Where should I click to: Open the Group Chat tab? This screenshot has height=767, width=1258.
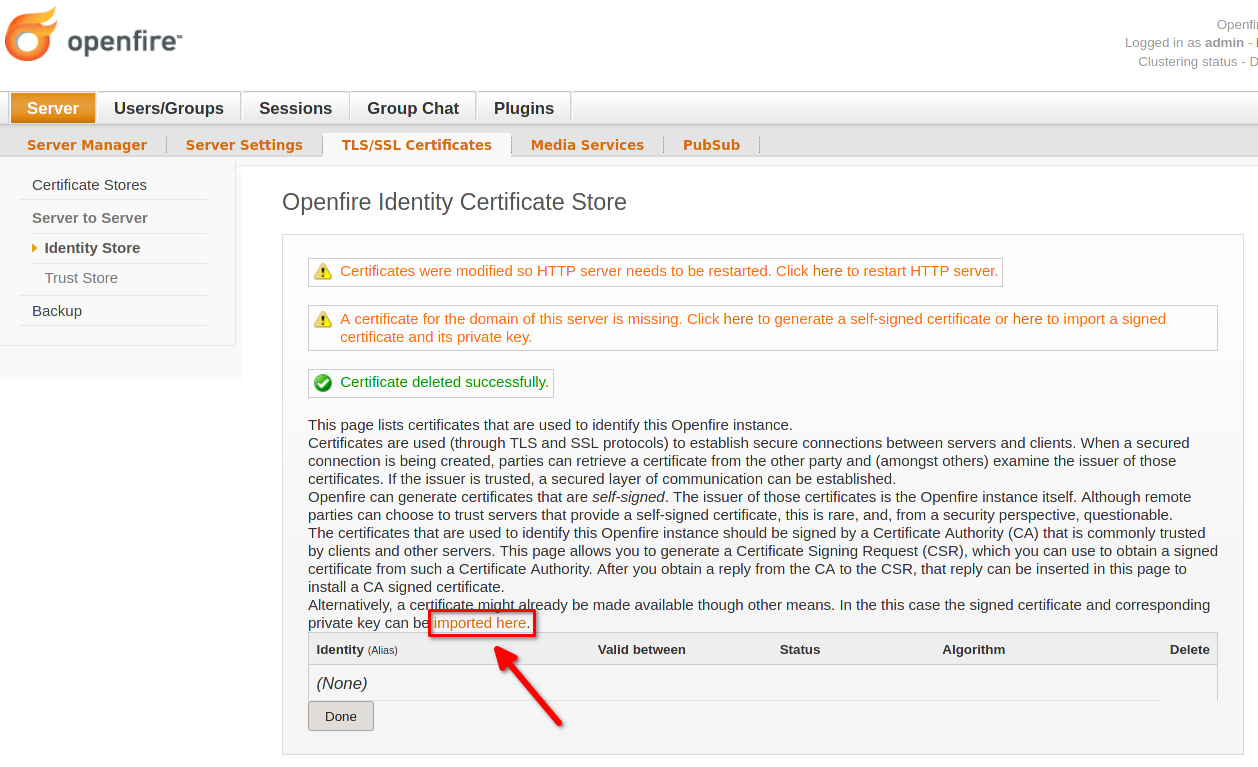click(x=413, y=108)
